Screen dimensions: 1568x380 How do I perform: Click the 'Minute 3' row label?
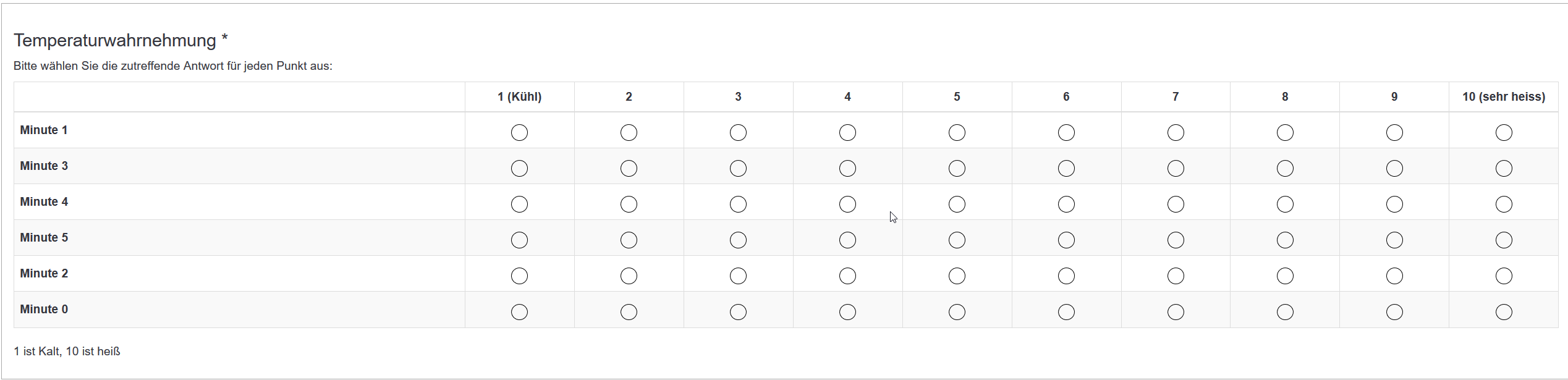[x=44, y=166]
